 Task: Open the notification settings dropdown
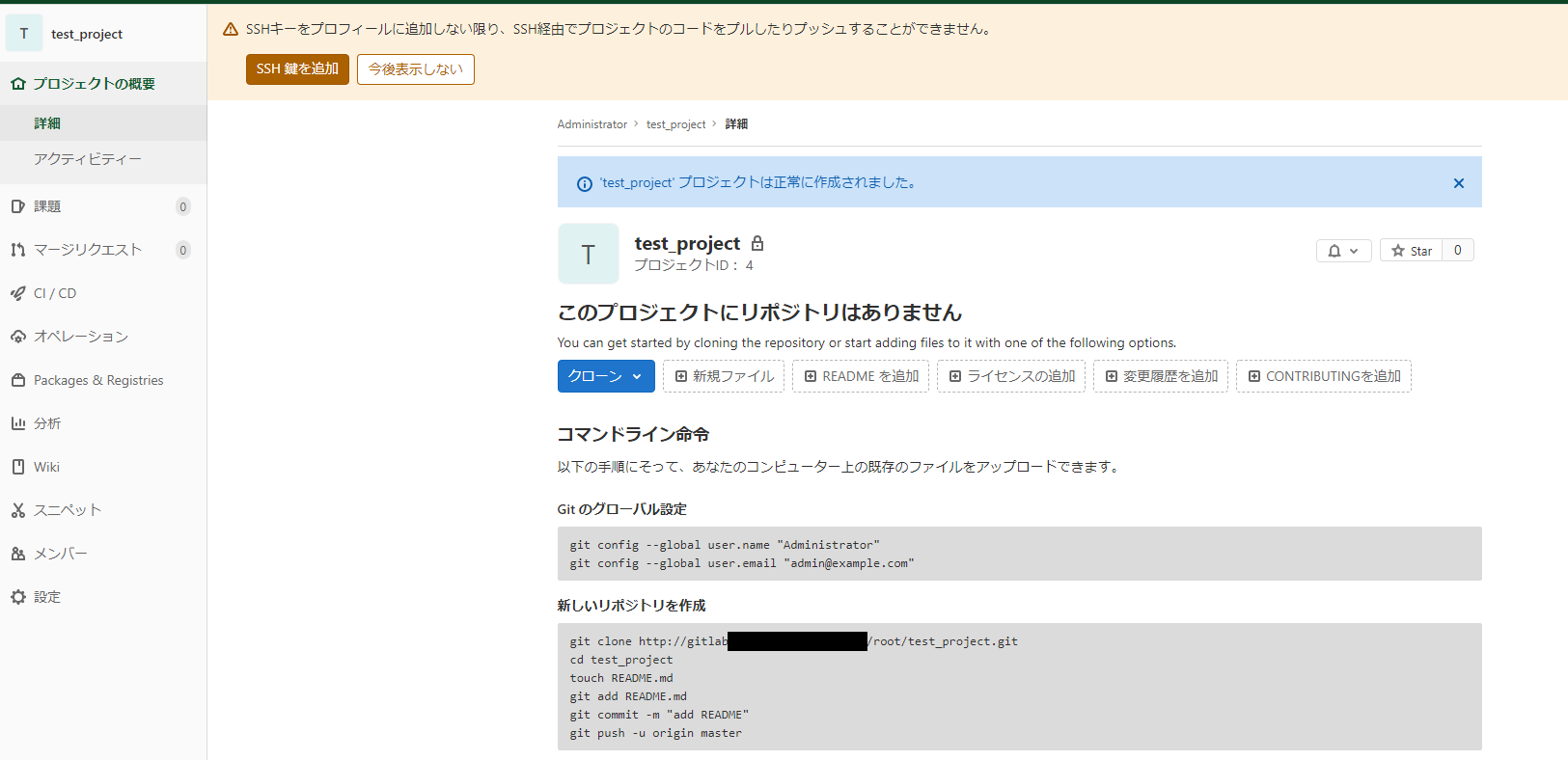(x=1343, y=251)
